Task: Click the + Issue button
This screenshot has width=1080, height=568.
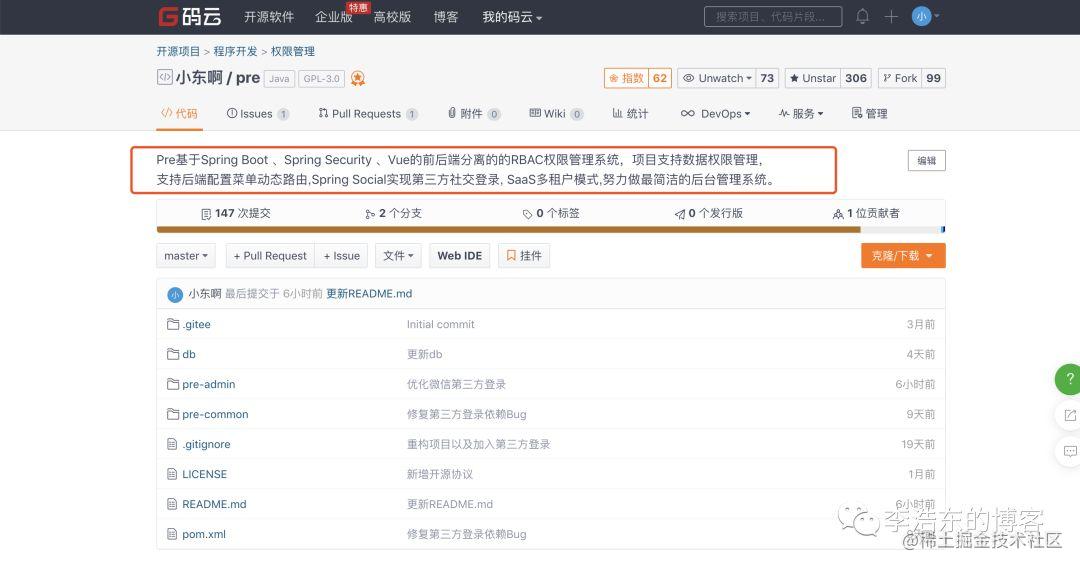Action: point(342,255)
